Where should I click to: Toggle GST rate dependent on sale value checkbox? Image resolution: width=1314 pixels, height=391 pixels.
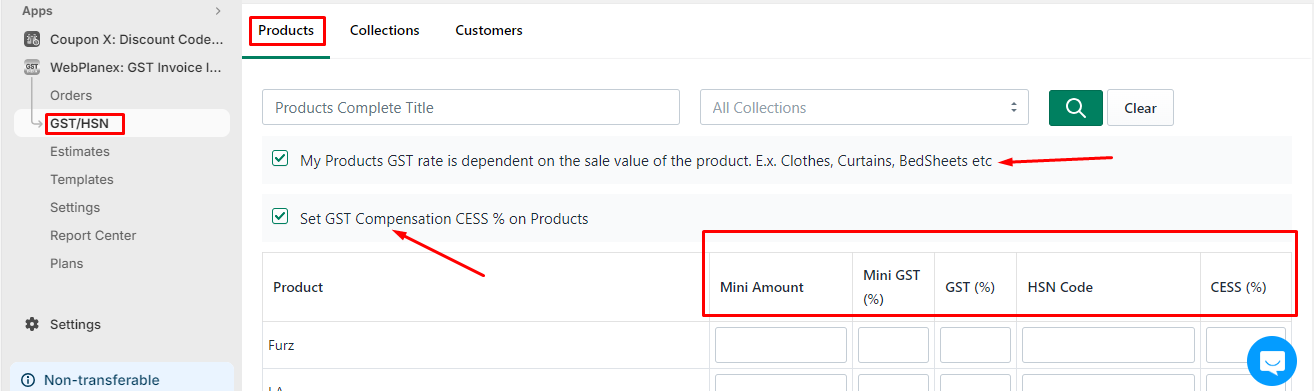pyautogui.click(x=280, y=159)
